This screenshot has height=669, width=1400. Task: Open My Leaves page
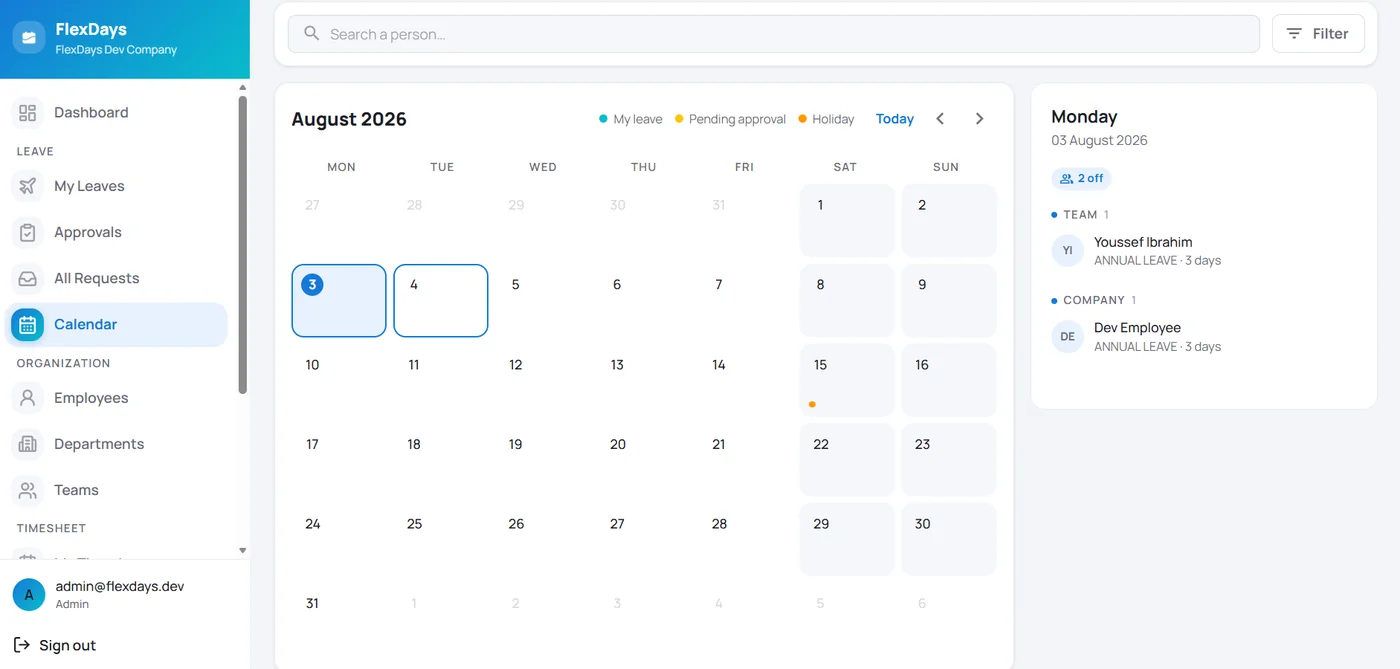(116, 186)
